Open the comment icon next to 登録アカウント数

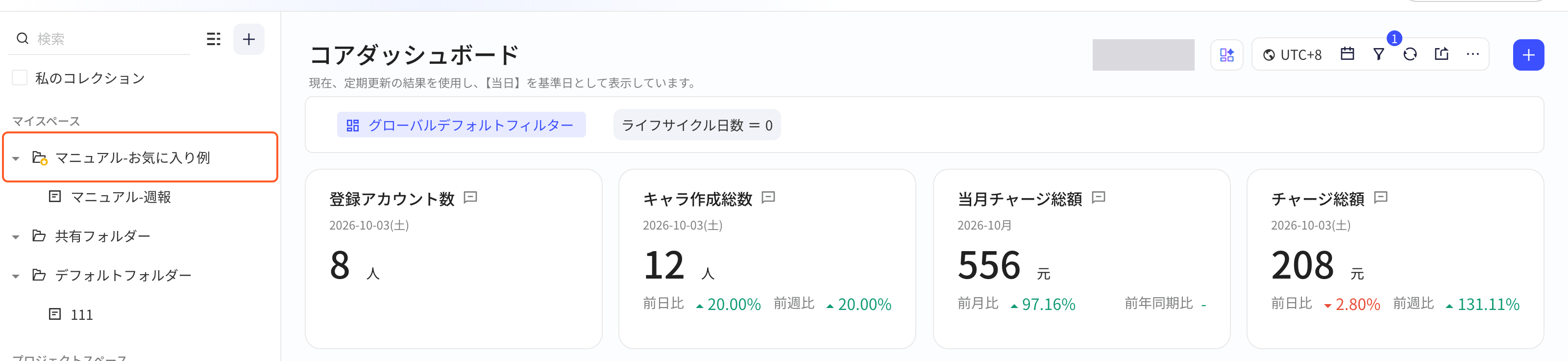470,197
